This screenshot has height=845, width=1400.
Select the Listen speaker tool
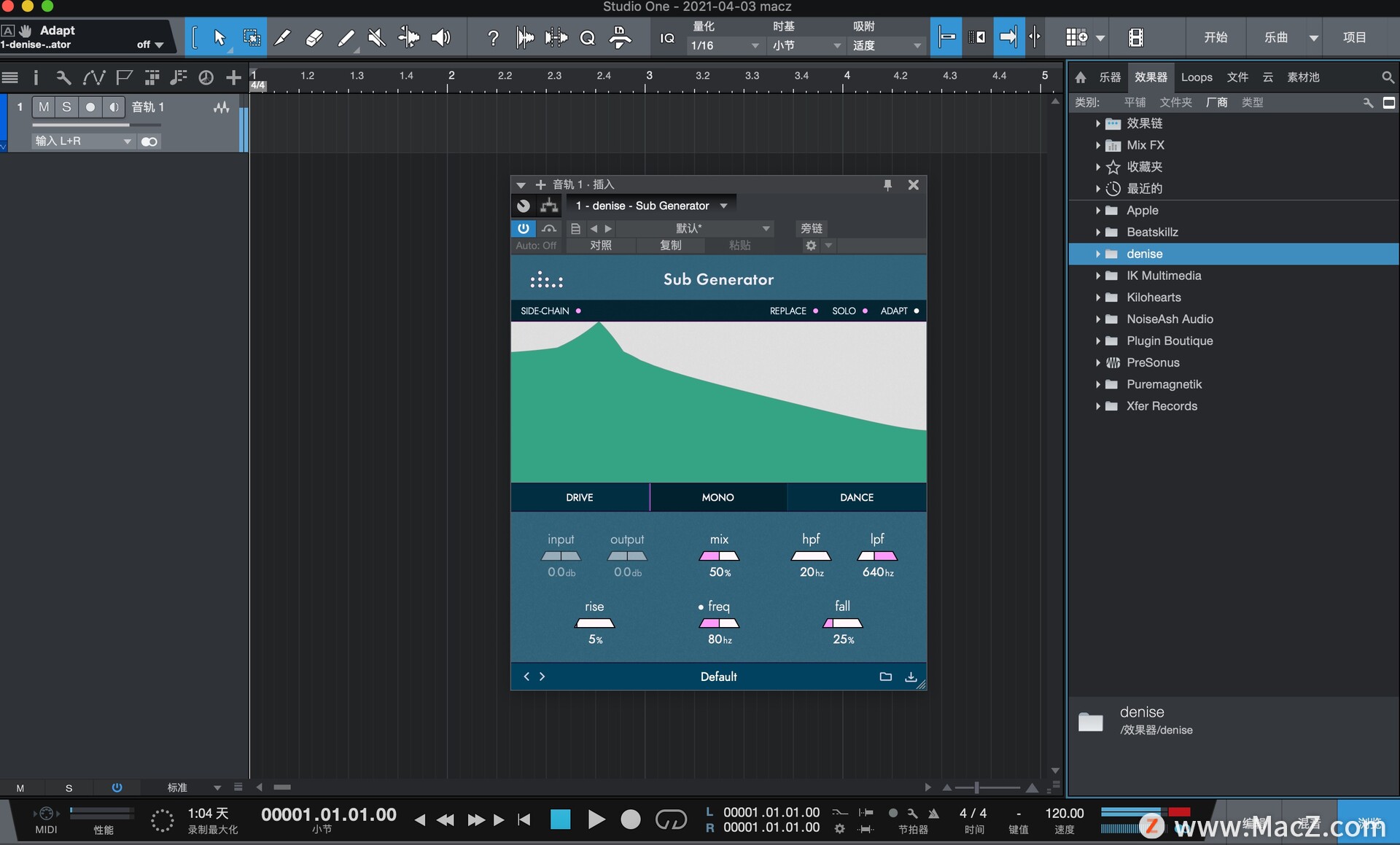tap(441, 37)
